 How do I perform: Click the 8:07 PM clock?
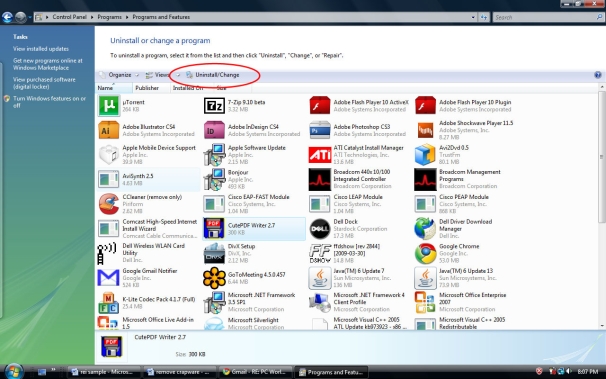588,372
